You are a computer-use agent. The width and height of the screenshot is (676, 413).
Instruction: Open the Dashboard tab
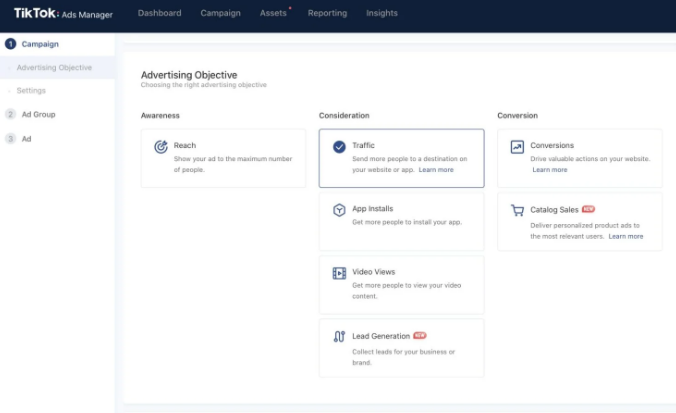point(159,13)
